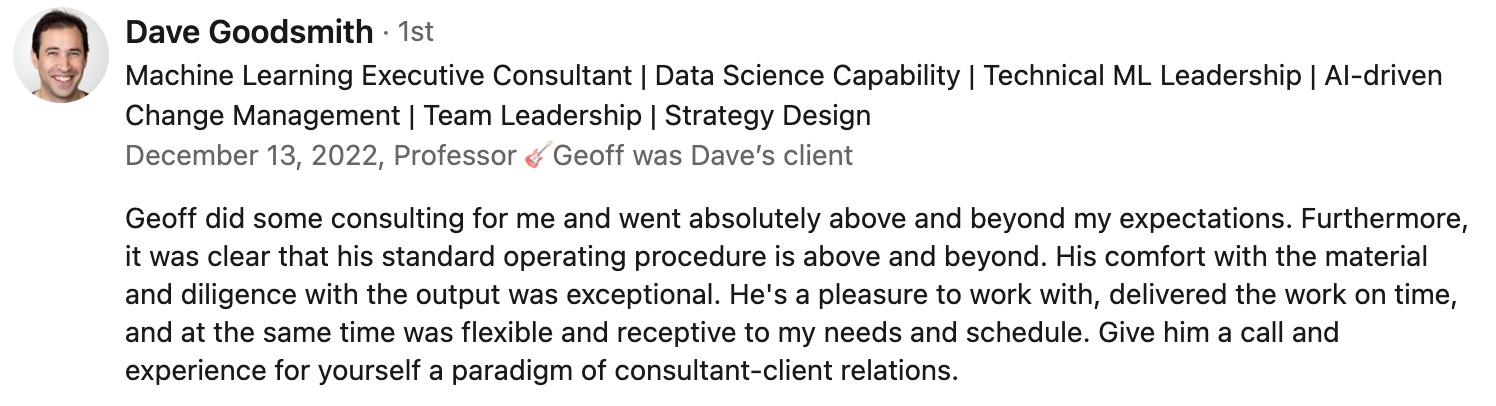Click the AI-driven headline text
This screenshot has height=406, width=1496.
1383,76
